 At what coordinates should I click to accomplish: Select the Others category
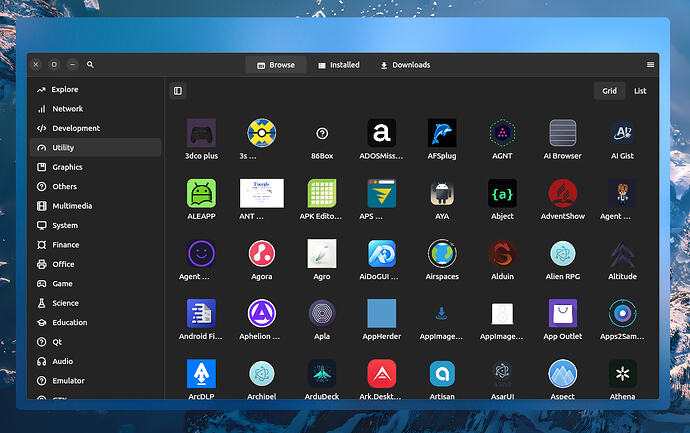coord(95,187)
